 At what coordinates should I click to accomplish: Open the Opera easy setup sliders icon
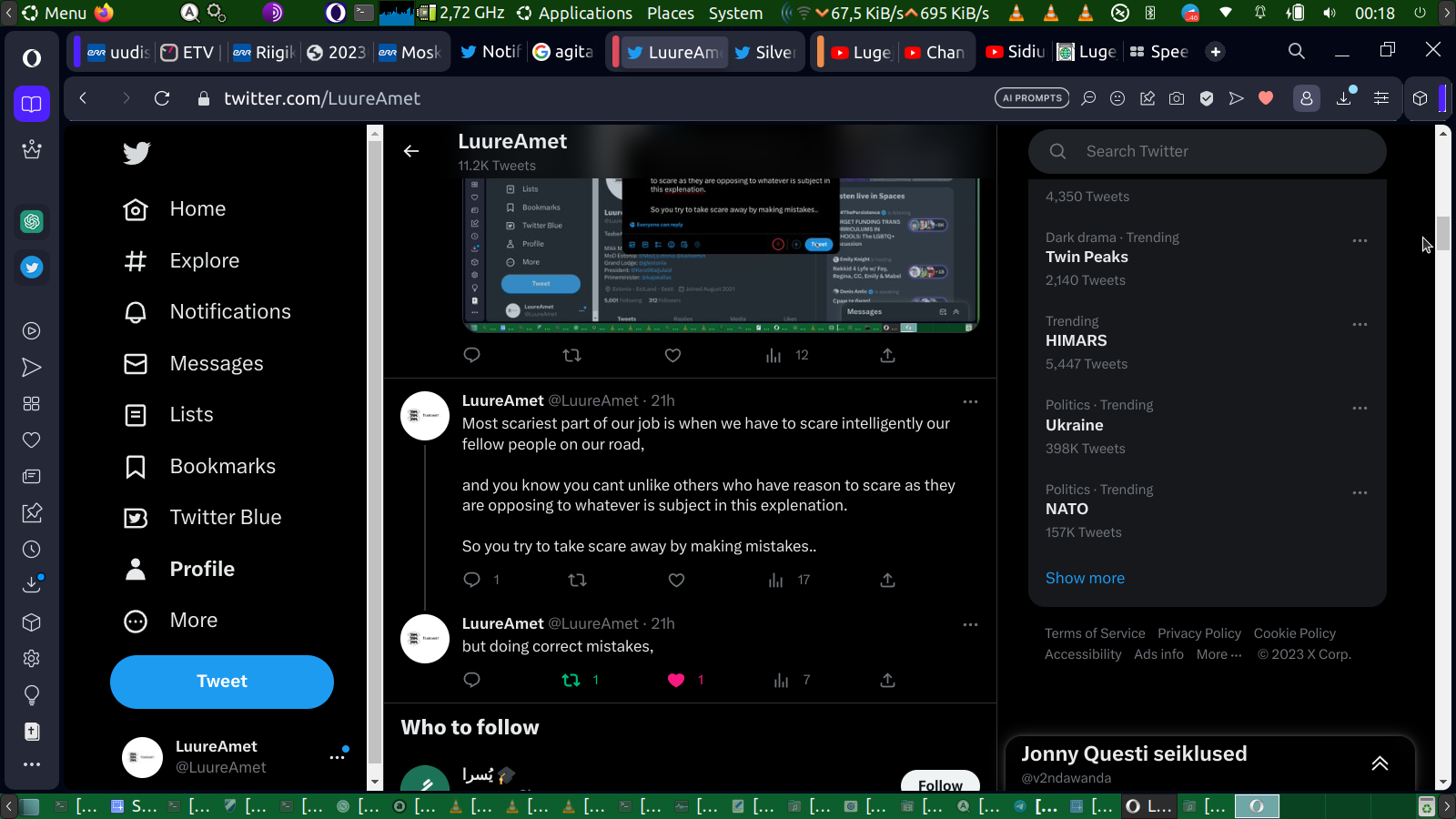[1381, 98]
